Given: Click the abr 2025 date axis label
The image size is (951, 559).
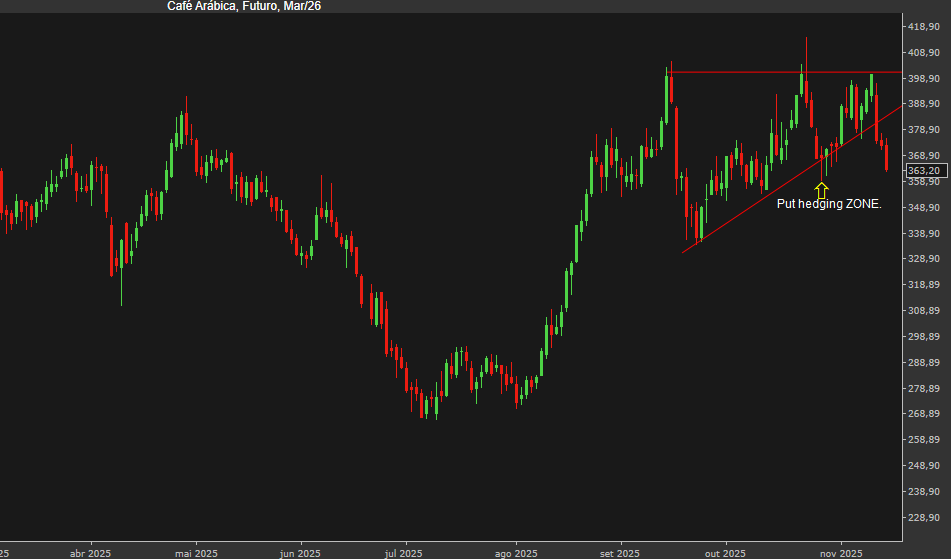Looking at the screenshot, I should pyautogui.click(x=90, y=554).
